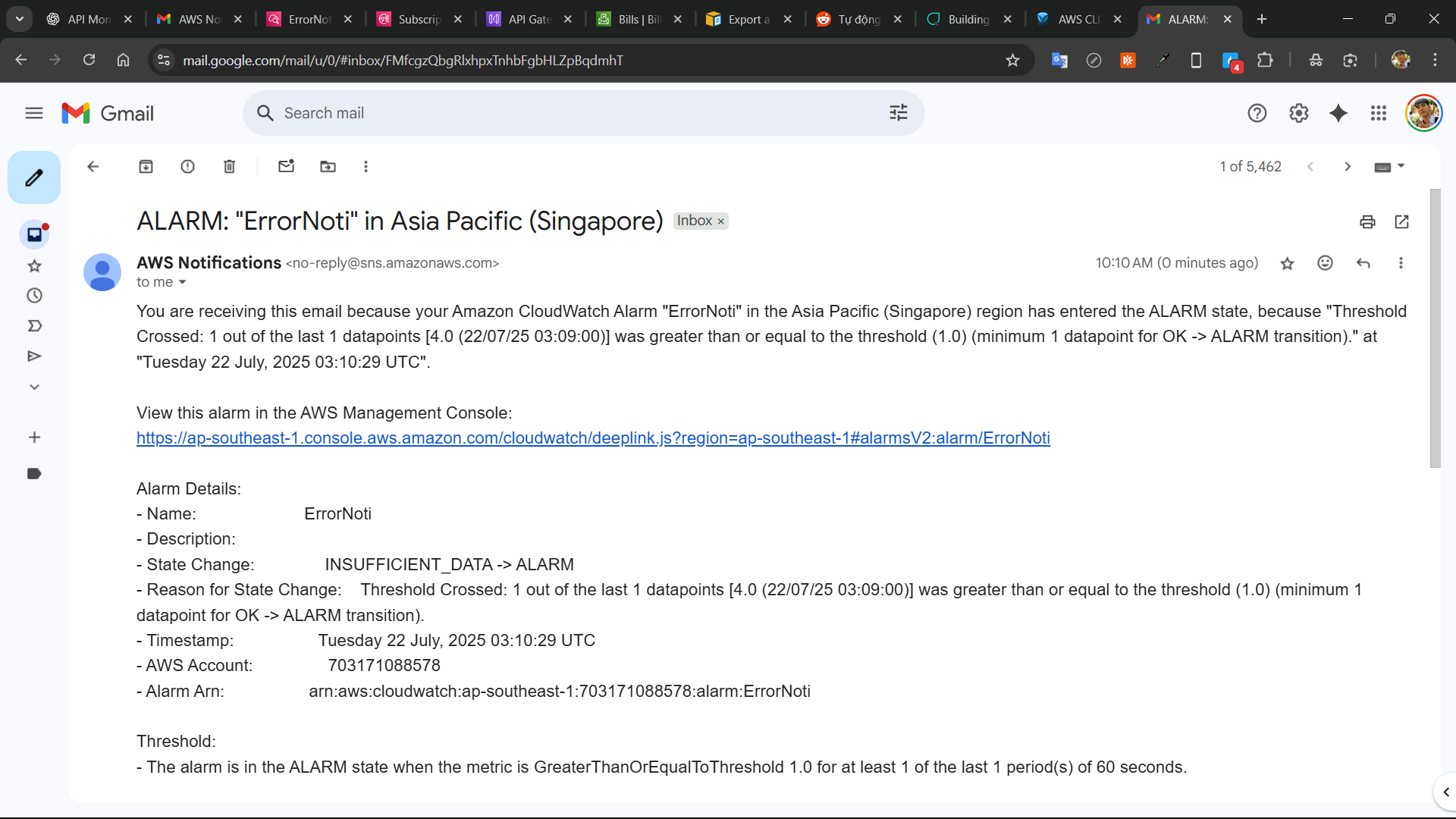Open the CloudWatch alarm console link
This screenshot has height=819, width=1456.
tap(593, 438)
